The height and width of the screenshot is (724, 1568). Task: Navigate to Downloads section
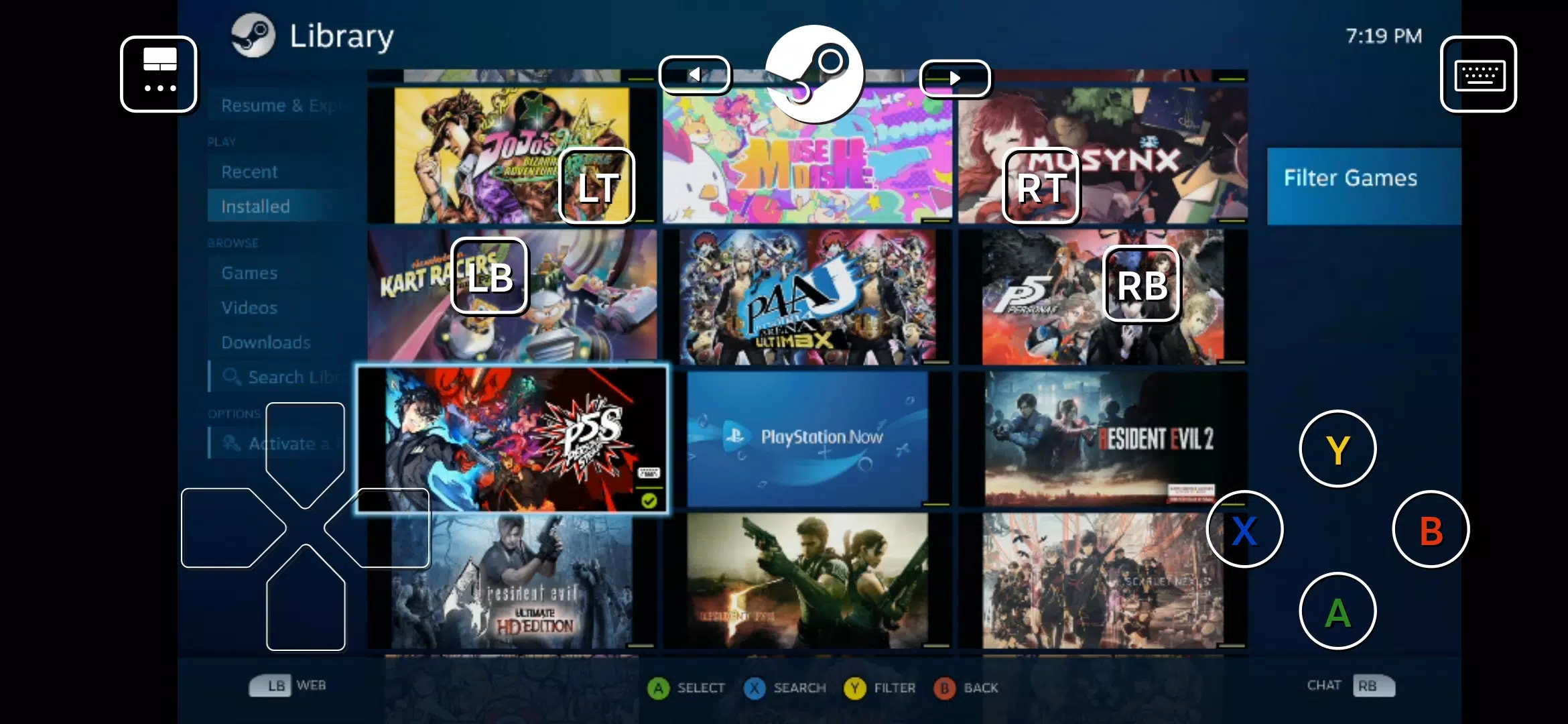click(264, 341)
